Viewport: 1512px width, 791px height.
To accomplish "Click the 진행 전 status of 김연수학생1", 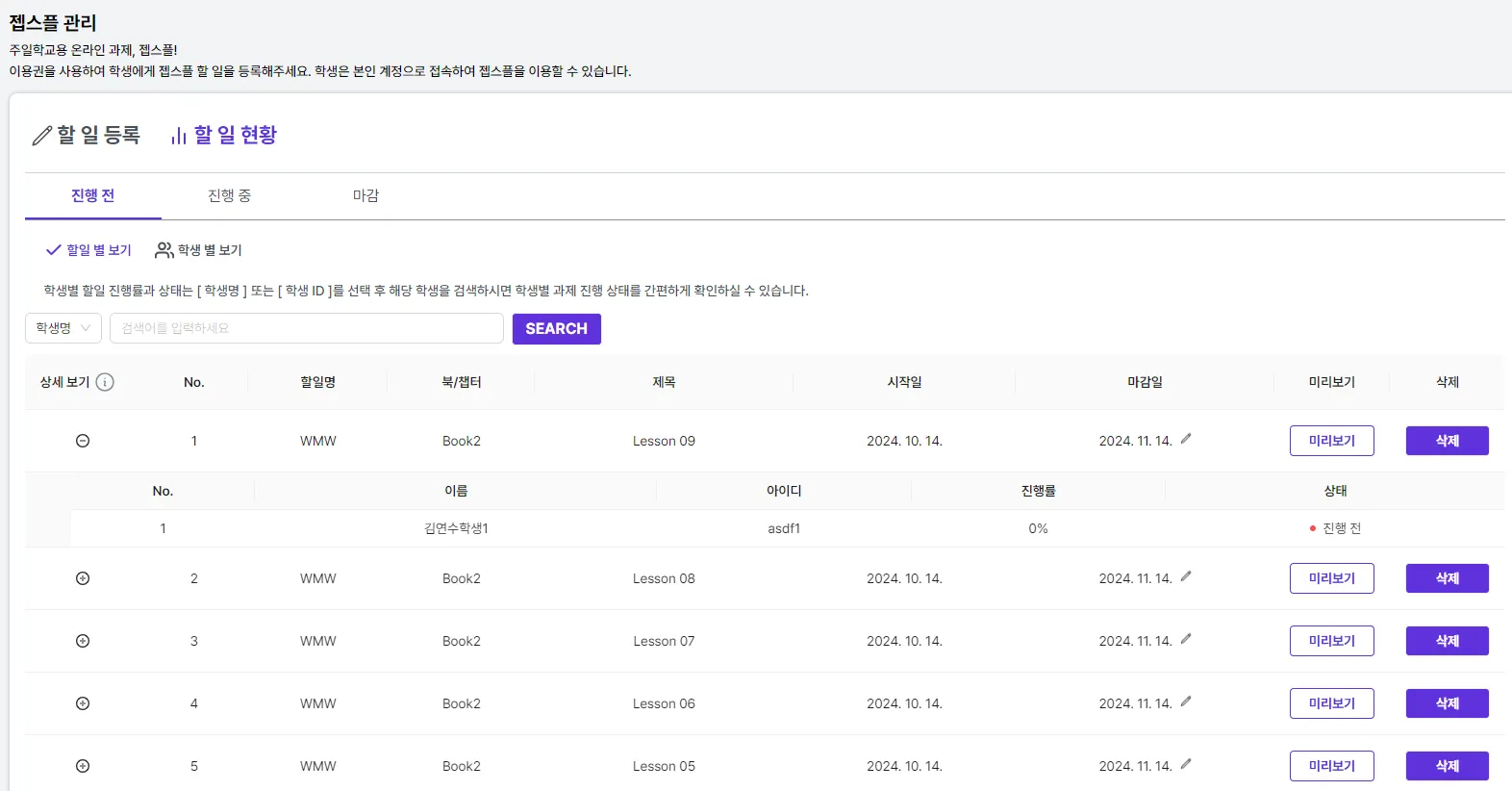I will point(1336,528).
